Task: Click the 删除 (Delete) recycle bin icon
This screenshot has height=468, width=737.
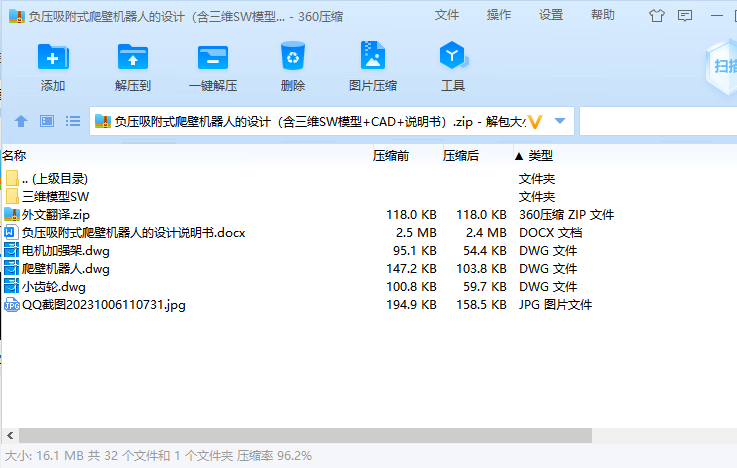Action: 293,56
